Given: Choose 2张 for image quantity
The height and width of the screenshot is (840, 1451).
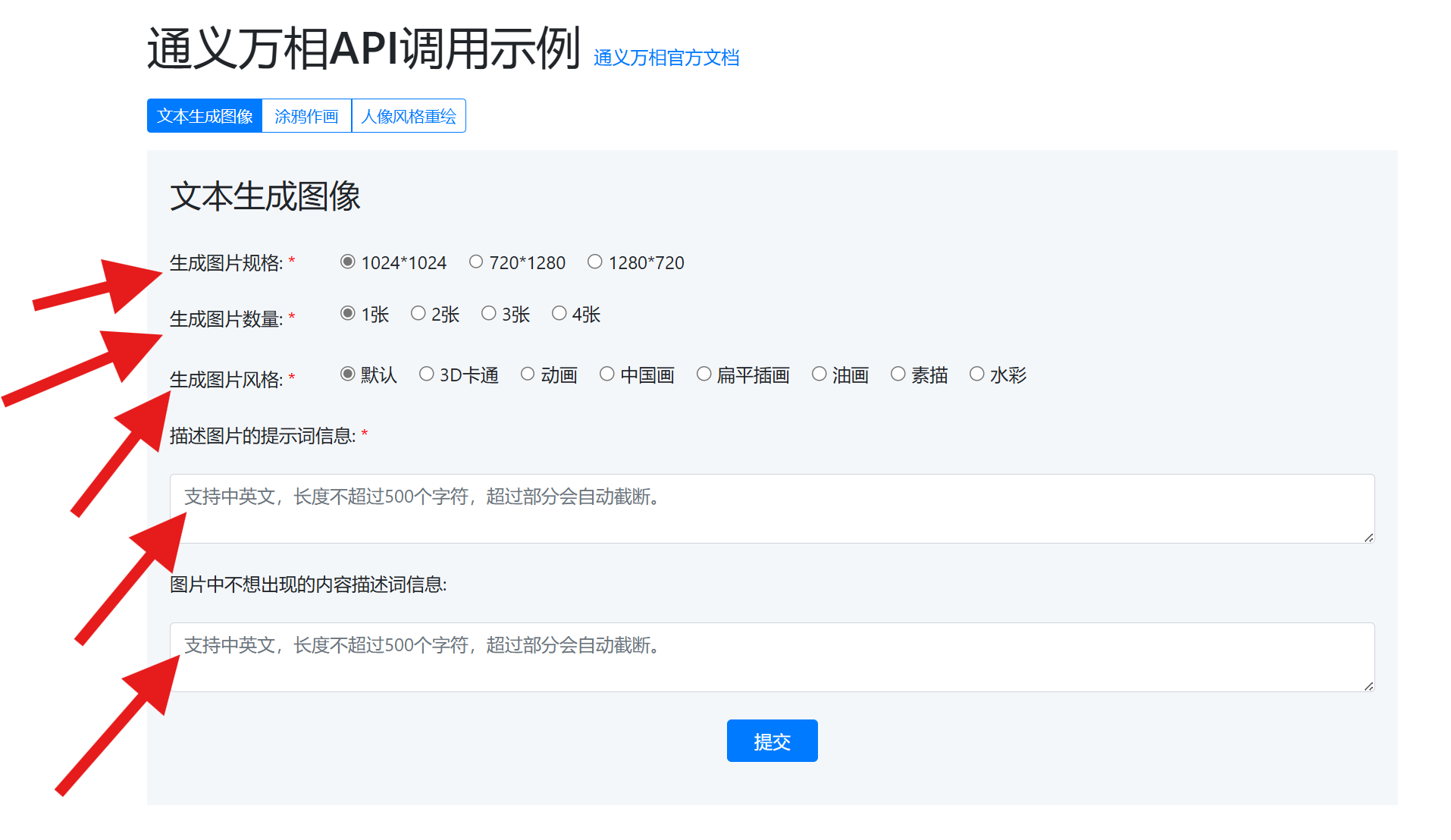Looking at the screenshot, I should coord(418,313).
